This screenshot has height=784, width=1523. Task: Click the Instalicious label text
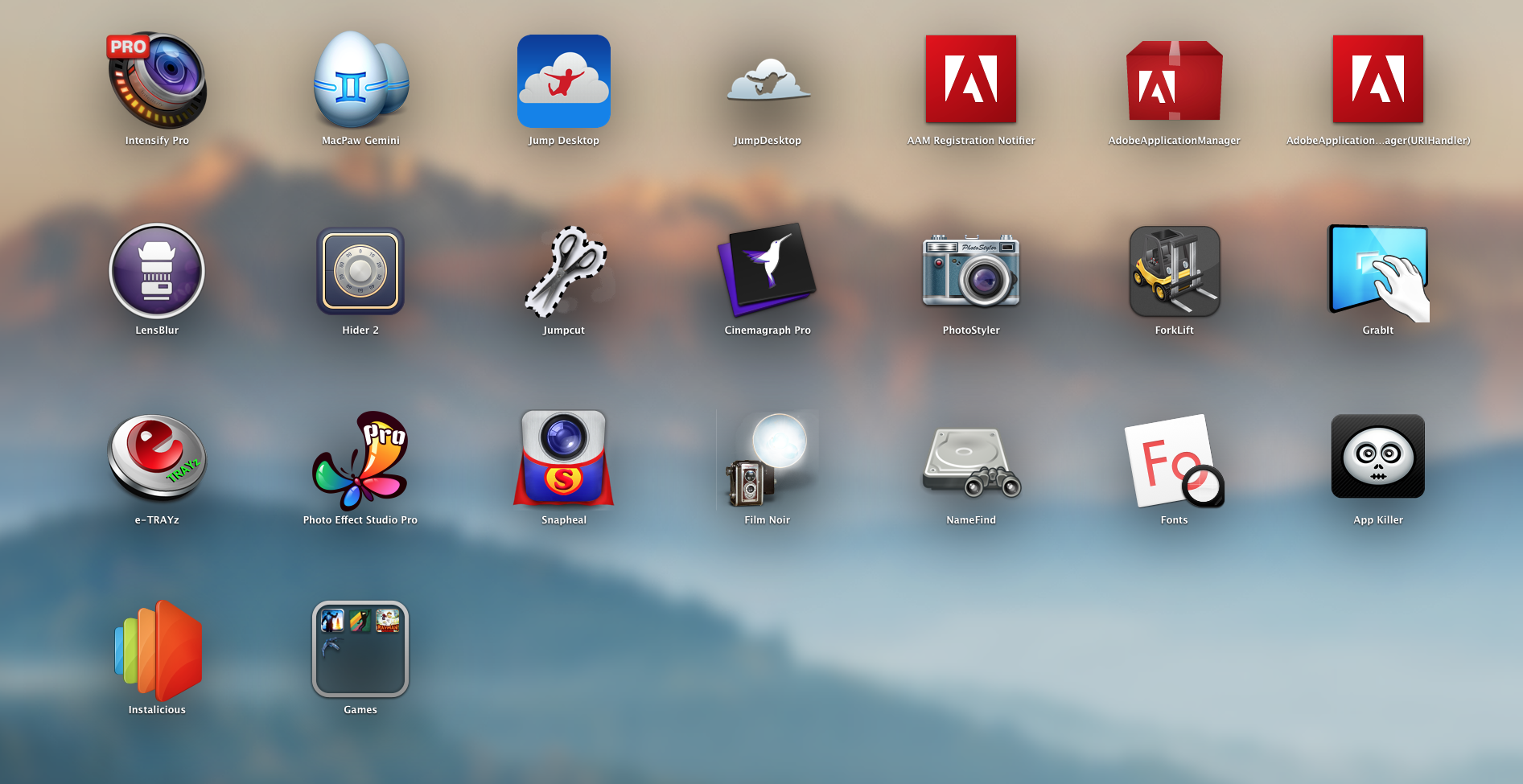pos(157,710)
